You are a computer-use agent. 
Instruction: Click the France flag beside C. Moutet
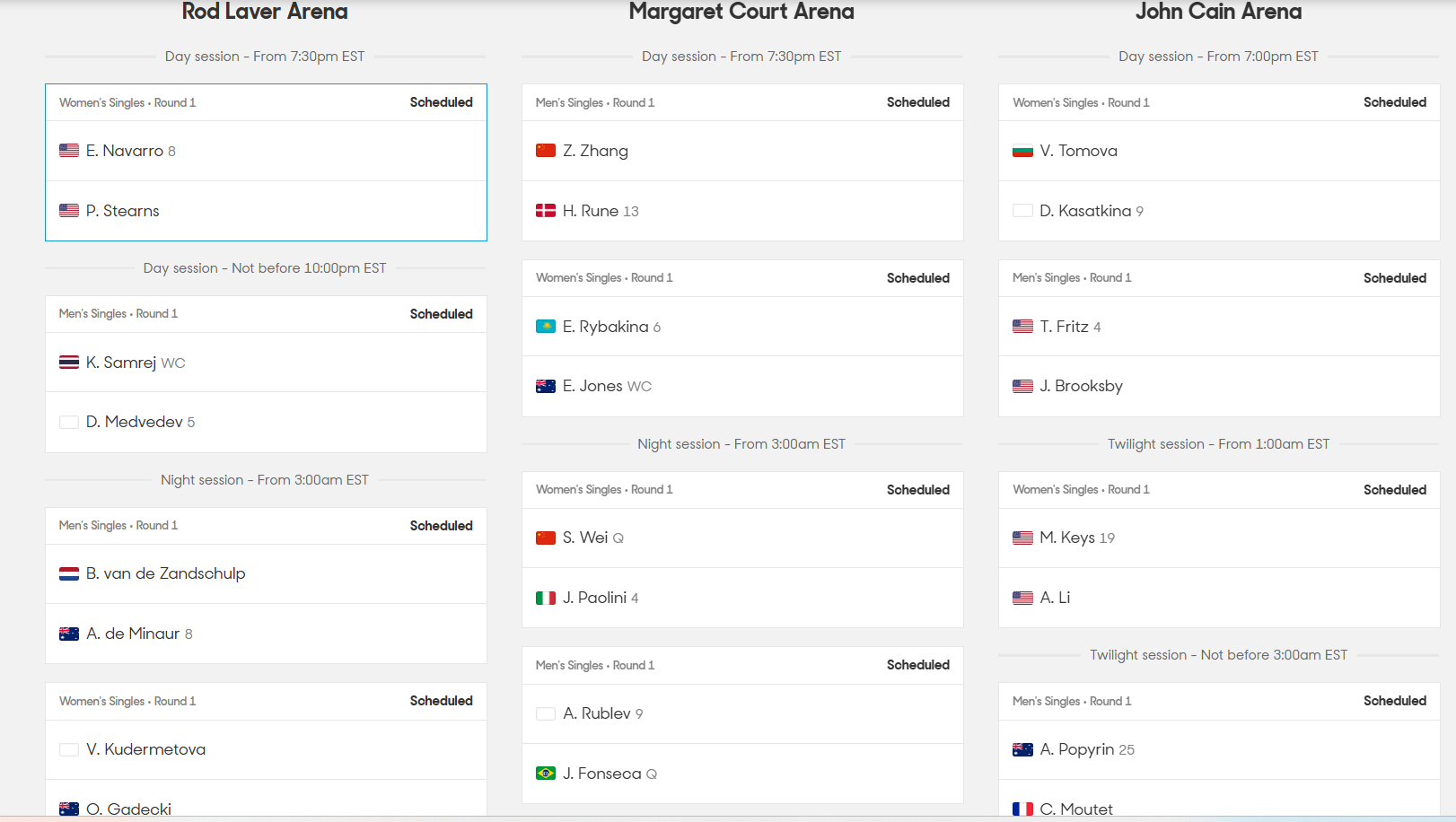1022,809
